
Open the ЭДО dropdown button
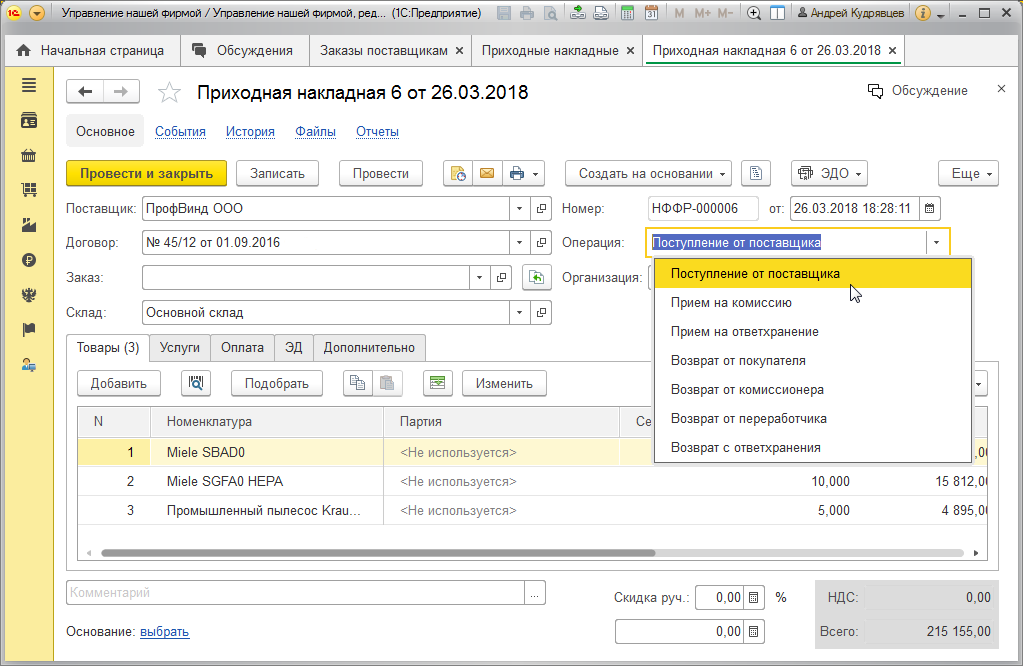click(829, 173)
